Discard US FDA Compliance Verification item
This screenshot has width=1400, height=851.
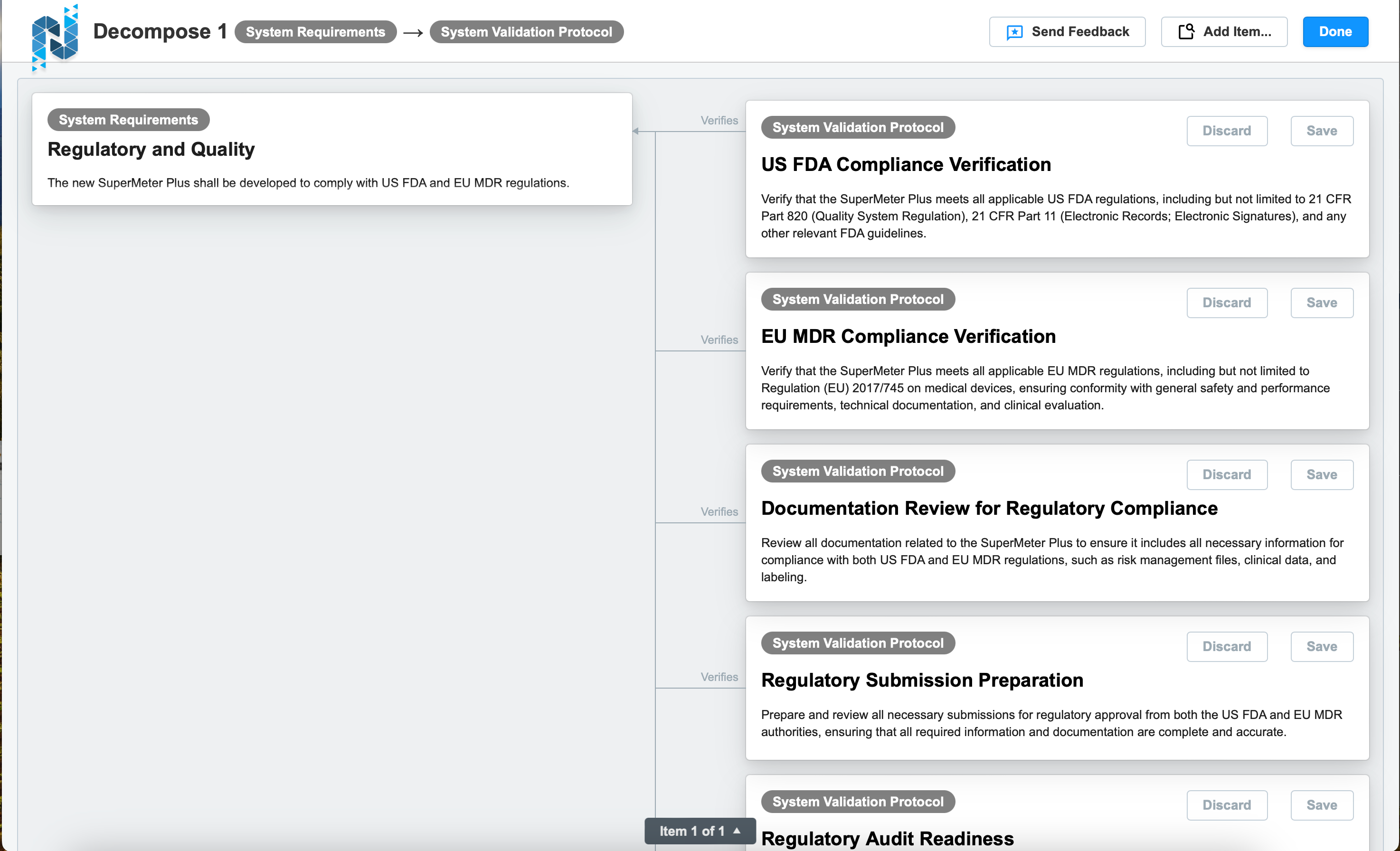coord(1226,131)
